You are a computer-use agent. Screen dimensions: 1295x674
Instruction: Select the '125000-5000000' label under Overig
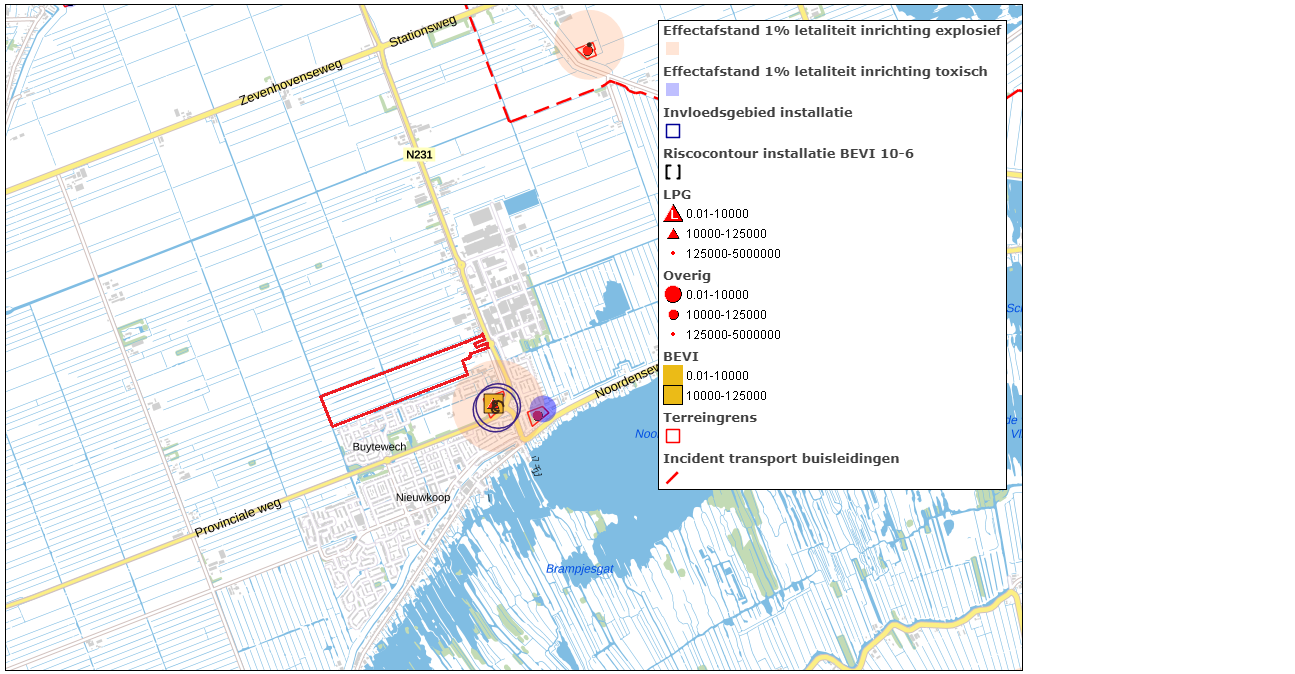733,335
